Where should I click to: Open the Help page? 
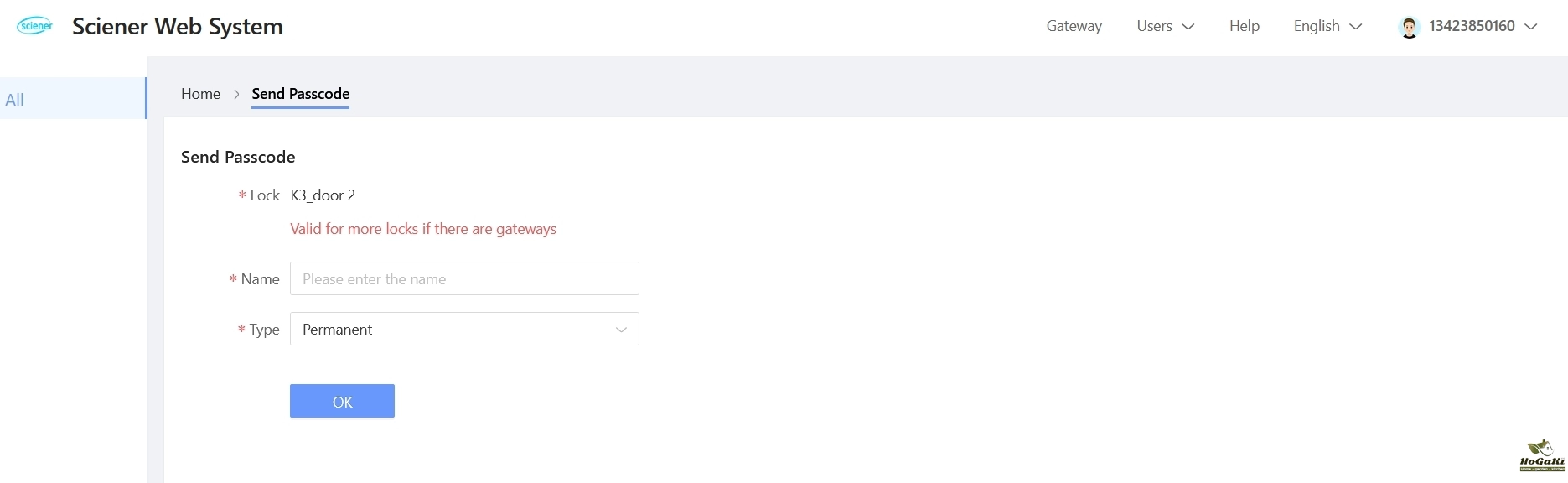pos(1244,26)
